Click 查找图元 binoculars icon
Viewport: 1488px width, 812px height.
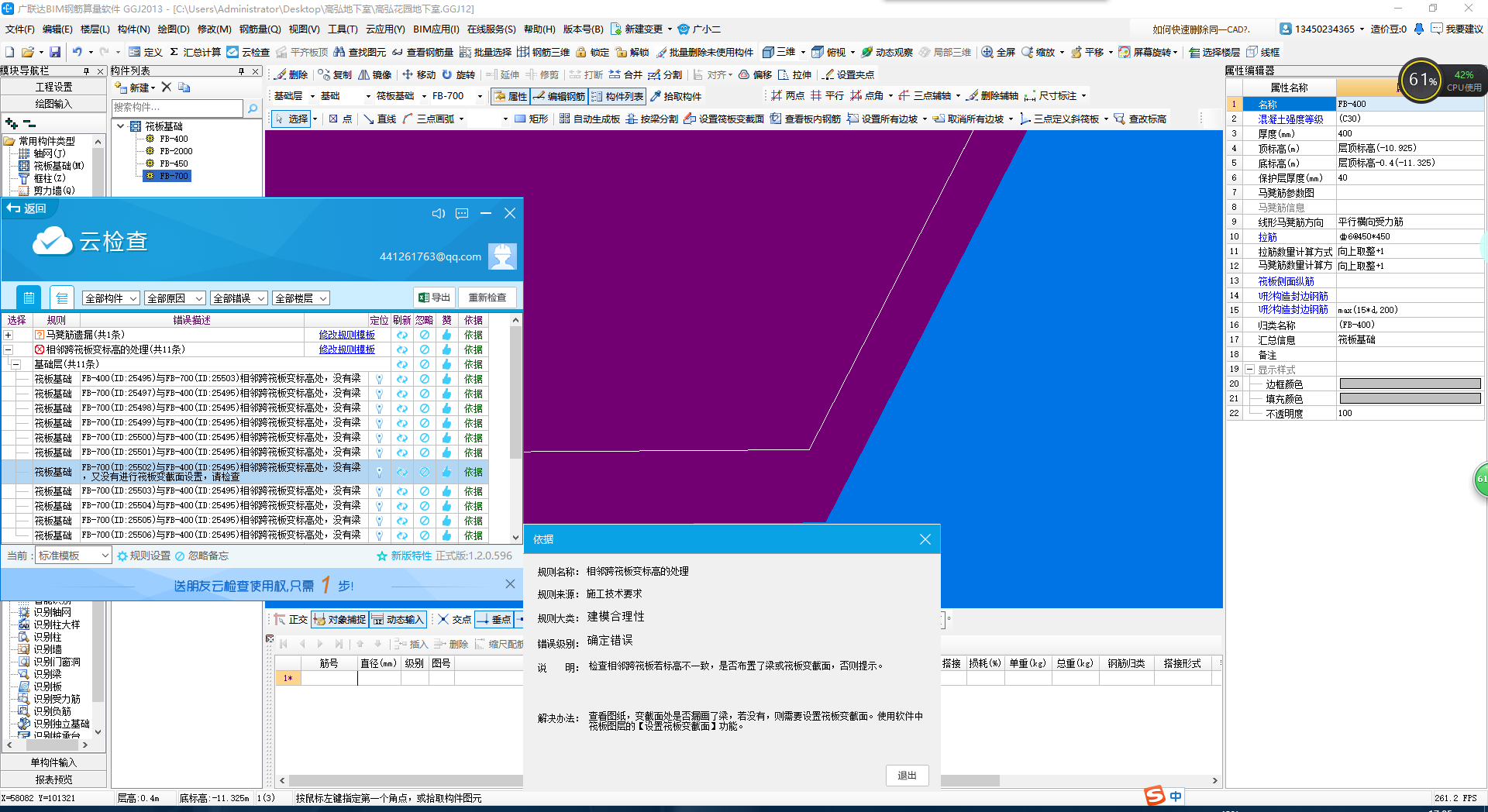click(359, 52)
